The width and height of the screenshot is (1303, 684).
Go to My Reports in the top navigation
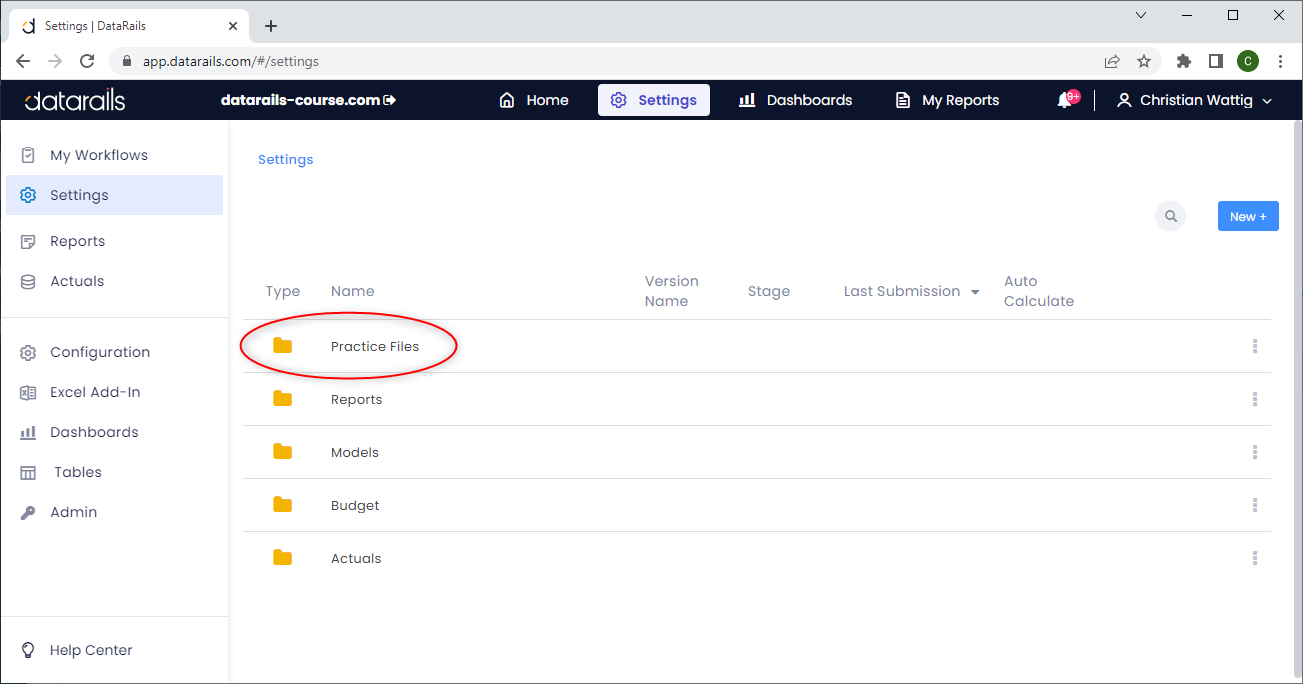pyautogui.click(x=945, y=100)
